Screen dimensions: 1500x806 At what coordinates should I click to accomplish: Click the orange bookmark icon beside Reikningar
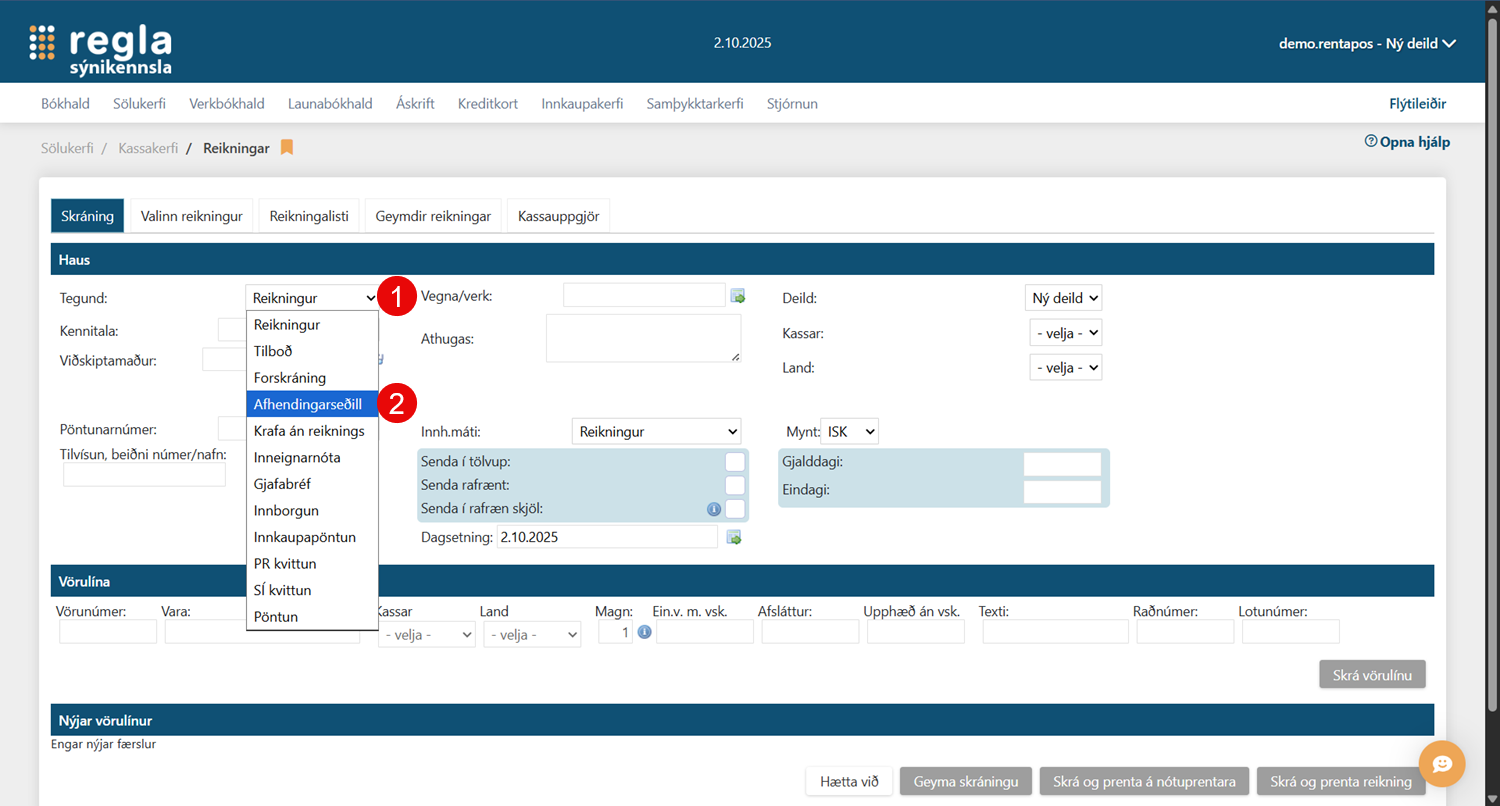click(287, 148)
